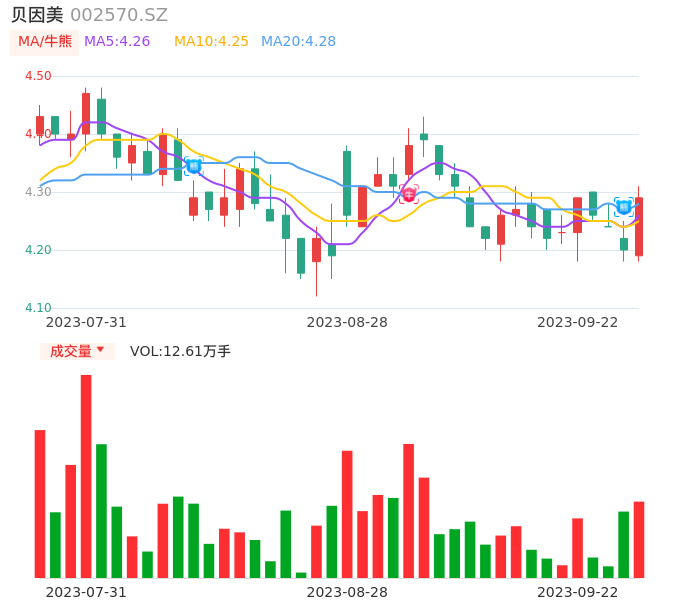Click the 2023-09-22 date under the price chart

pos(577,322)
